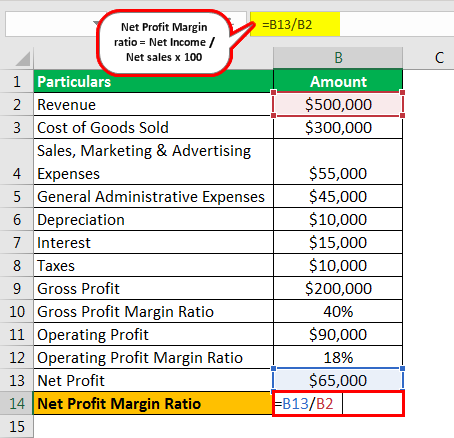Screen dimensions: 454x438
Task: Click the Revenue label cell
Action: [153, 104]
